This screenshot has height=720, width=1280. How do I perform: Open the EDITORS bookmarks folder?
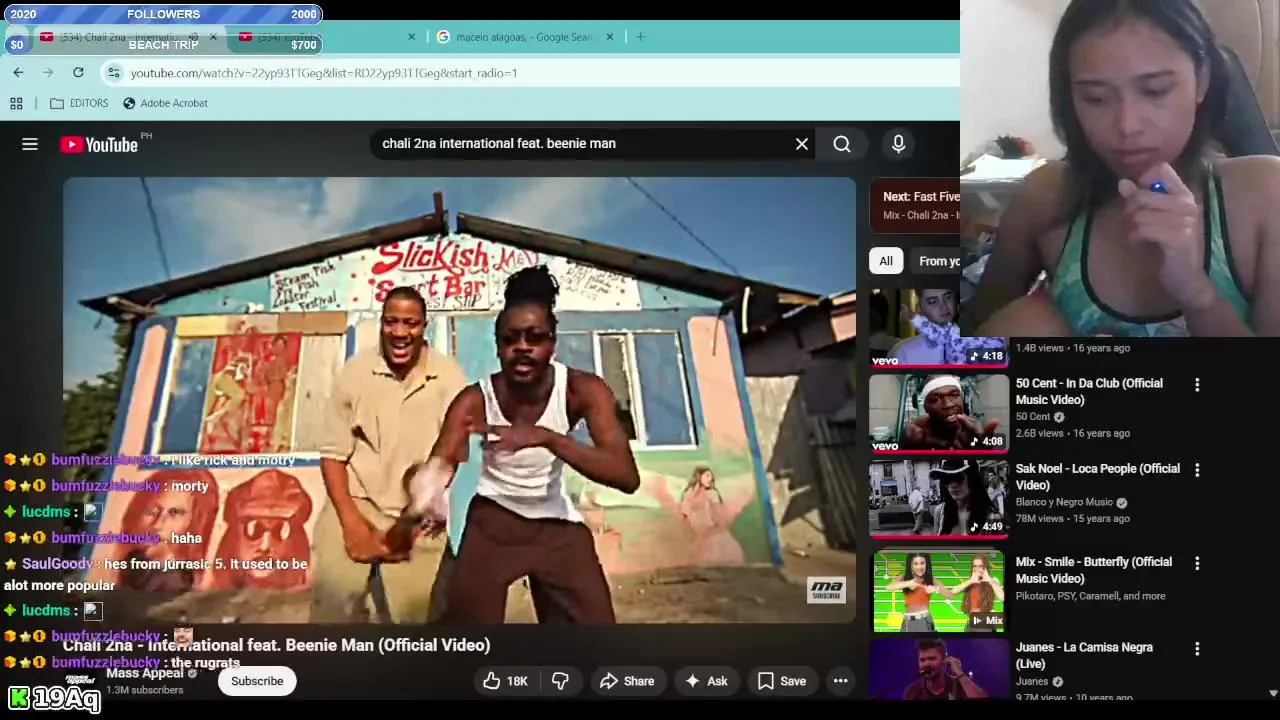79,103
